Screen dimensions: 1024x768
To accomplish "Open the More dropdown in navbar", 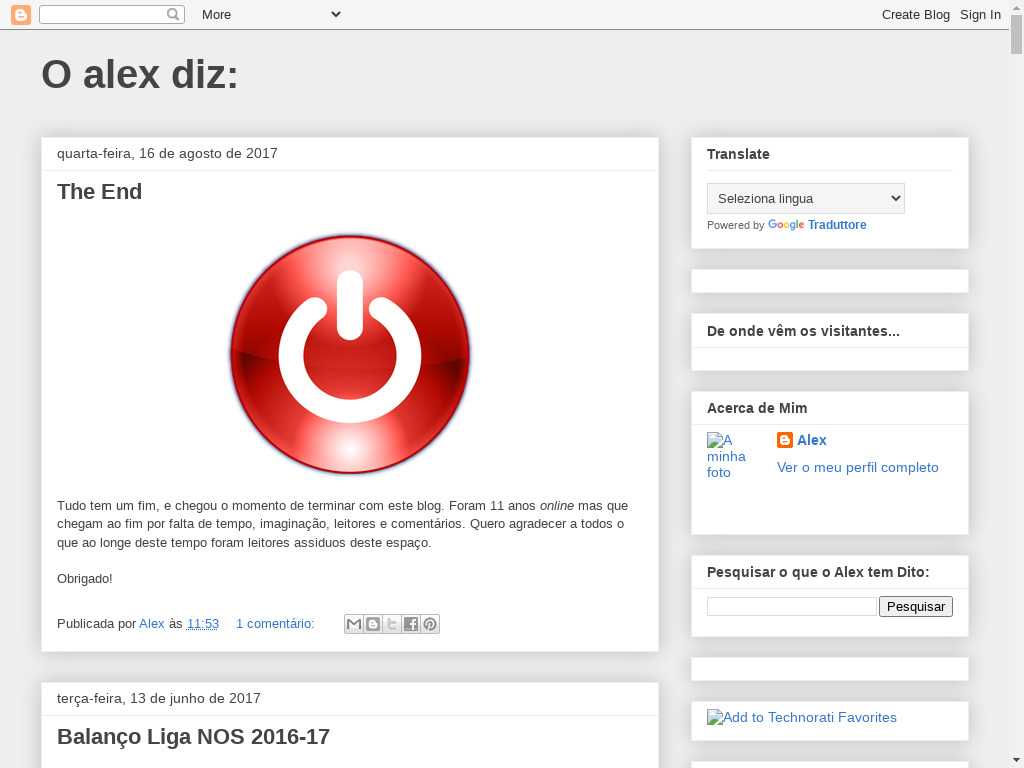I will (270, 14).
